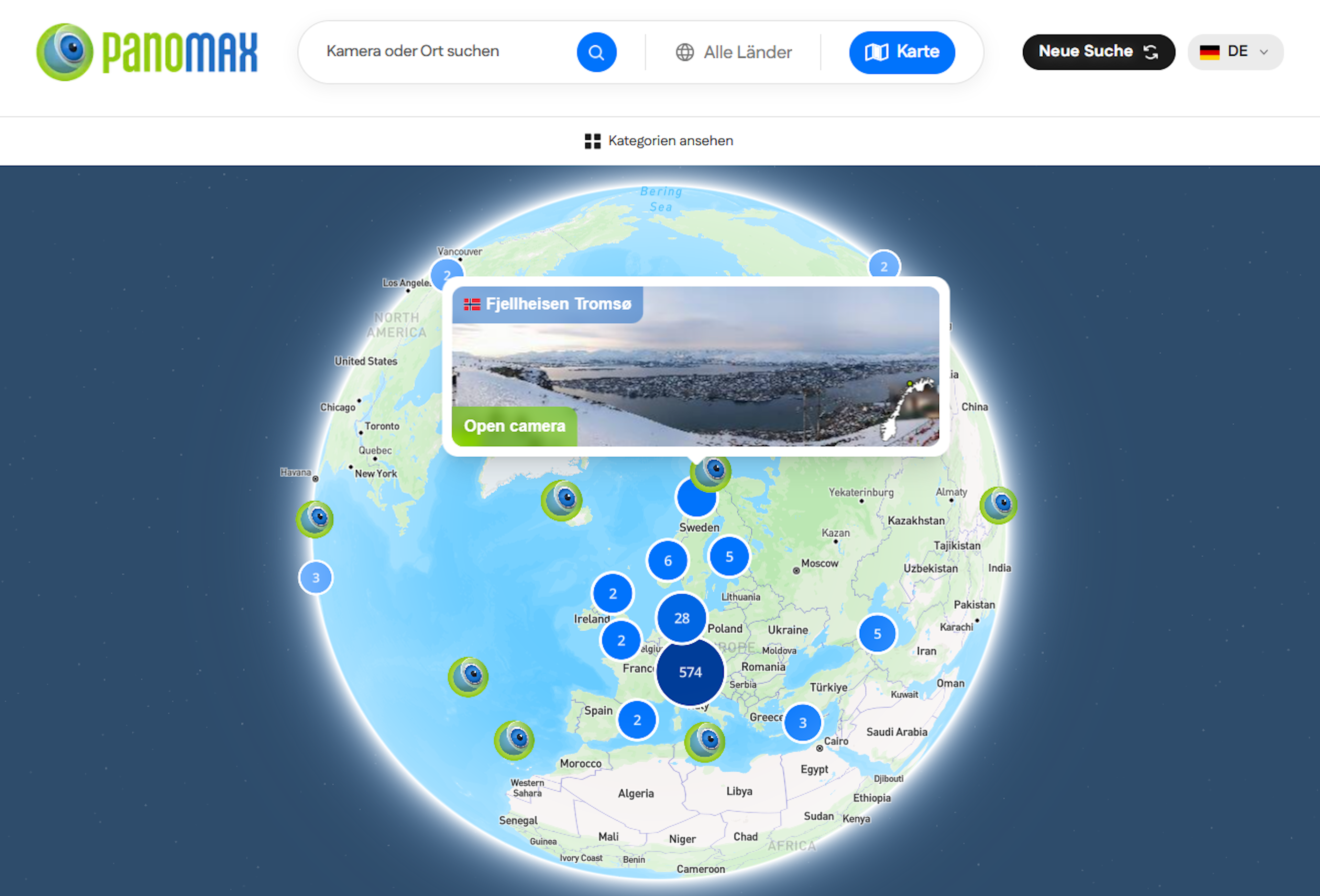Image resolution: width=1320 pixels, height=896 pixels.
Task: Expand Kategorien ansehen
Action: pos(659,141)
